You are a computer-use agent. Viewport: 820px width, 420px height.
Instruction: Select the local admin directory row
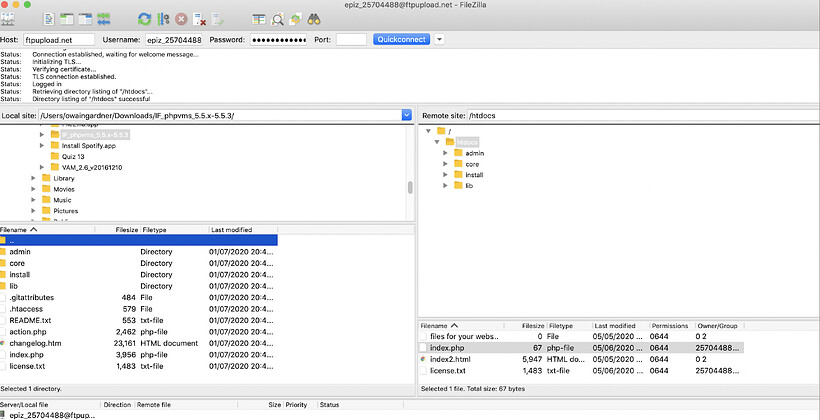coord(139,252)
